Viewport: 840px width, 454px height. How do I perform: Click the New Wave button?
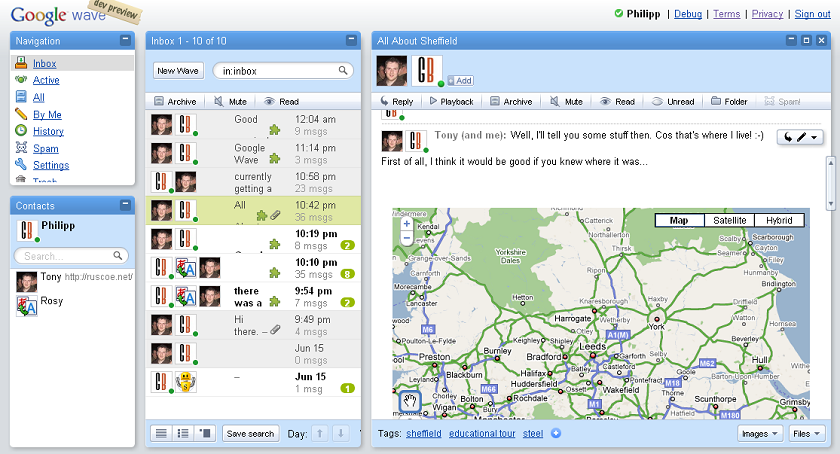pyautogui.click(x=178, y=71)
